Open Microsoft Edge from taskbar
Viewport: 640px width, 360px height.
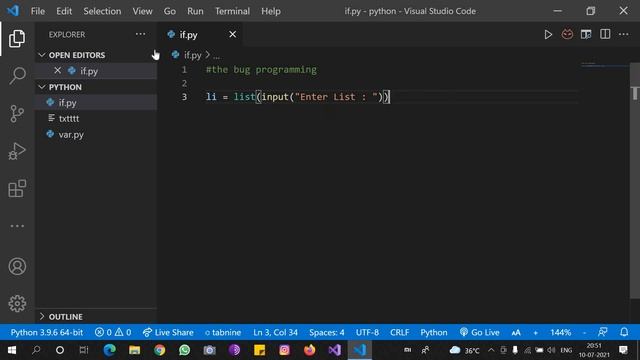(x=109, y=350)
